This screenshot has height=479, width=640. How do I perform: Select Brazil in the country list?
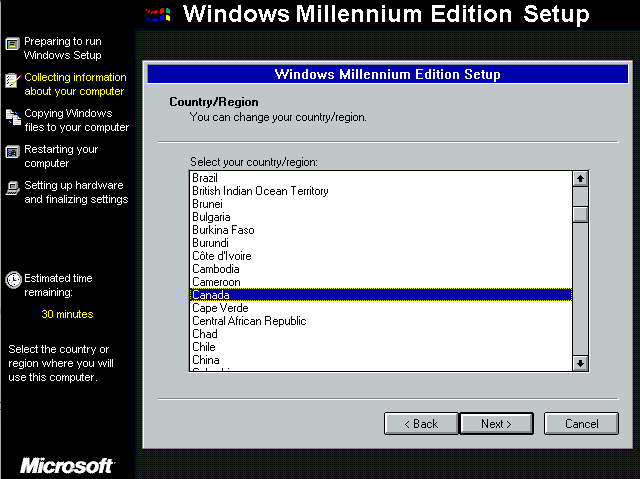[x=205, y=178]
